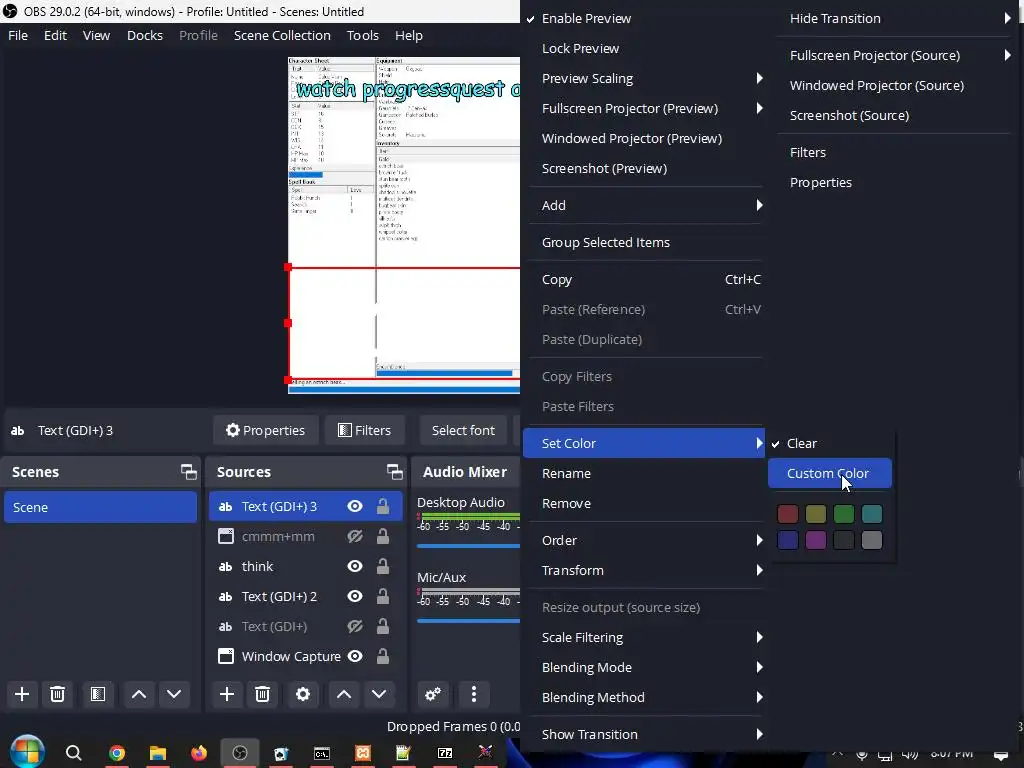
Task: Expand Show Transition submenu
Action: [644, 734]
